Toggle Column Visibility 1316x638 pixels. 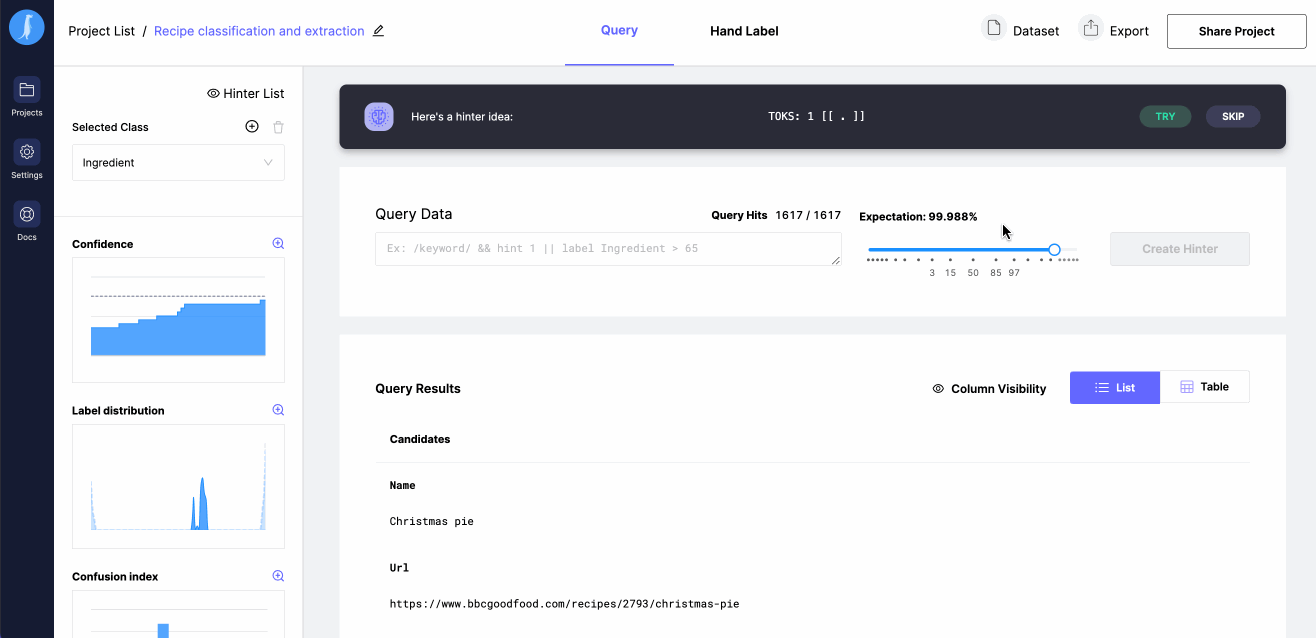pos(989,389)
